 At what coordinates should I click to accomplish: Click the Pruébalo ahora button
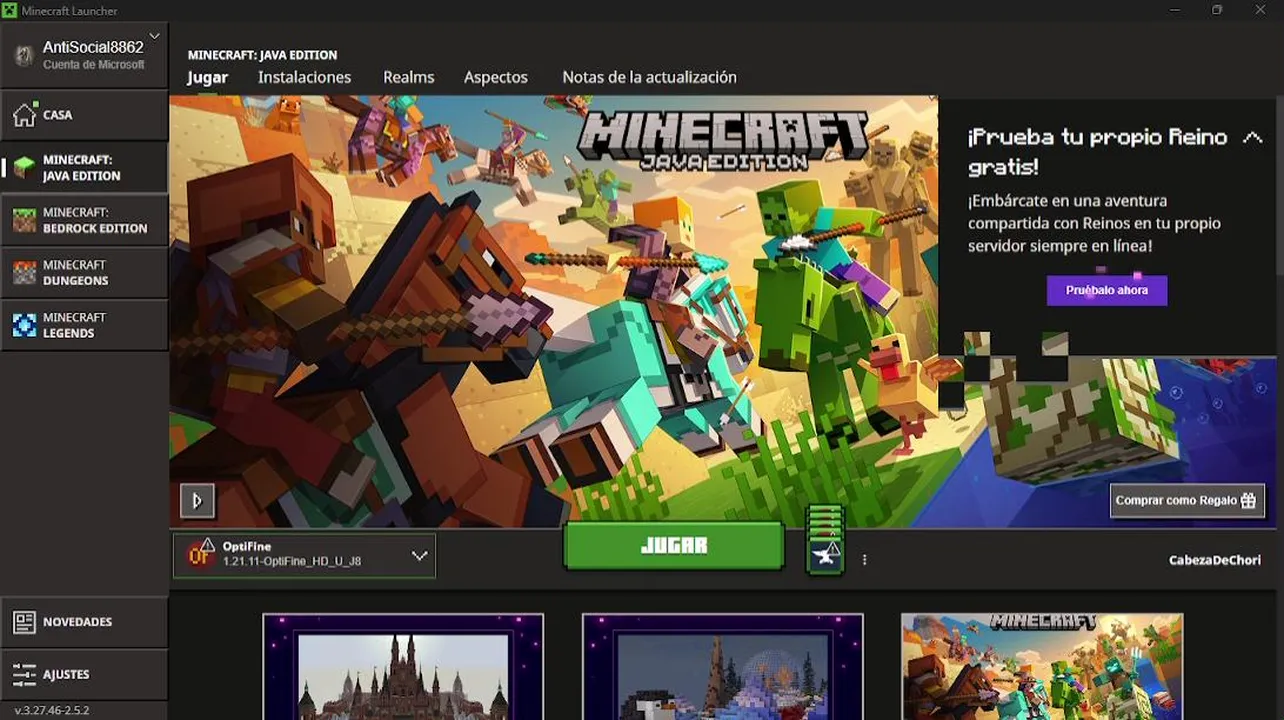click(1107, 290)
